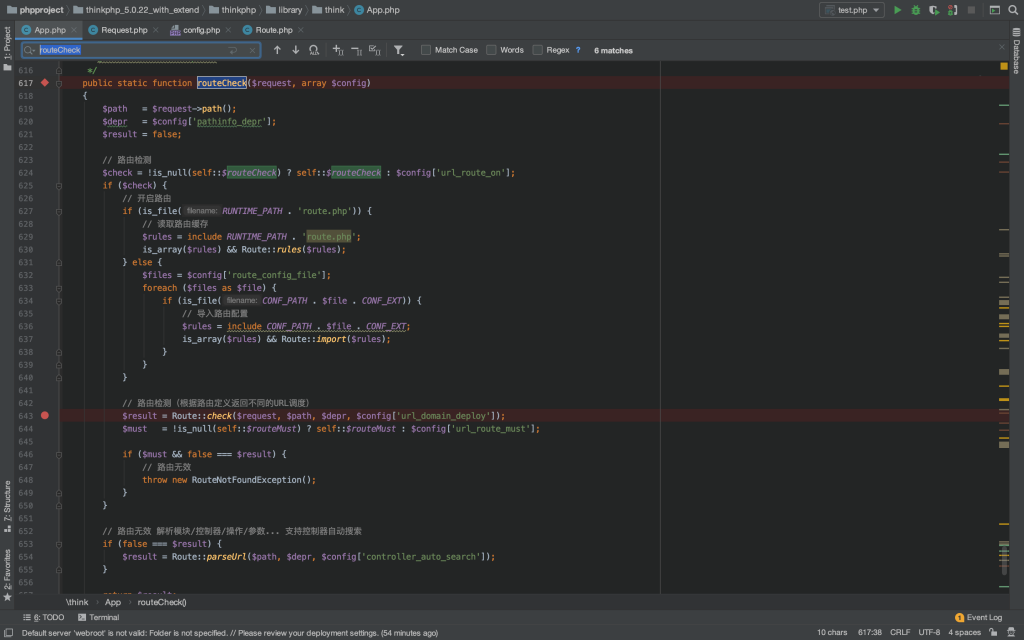Screen dimensions: 1024x640
Task: Toggle the breakpoint on line 643
Action: [x=44, y=415]
